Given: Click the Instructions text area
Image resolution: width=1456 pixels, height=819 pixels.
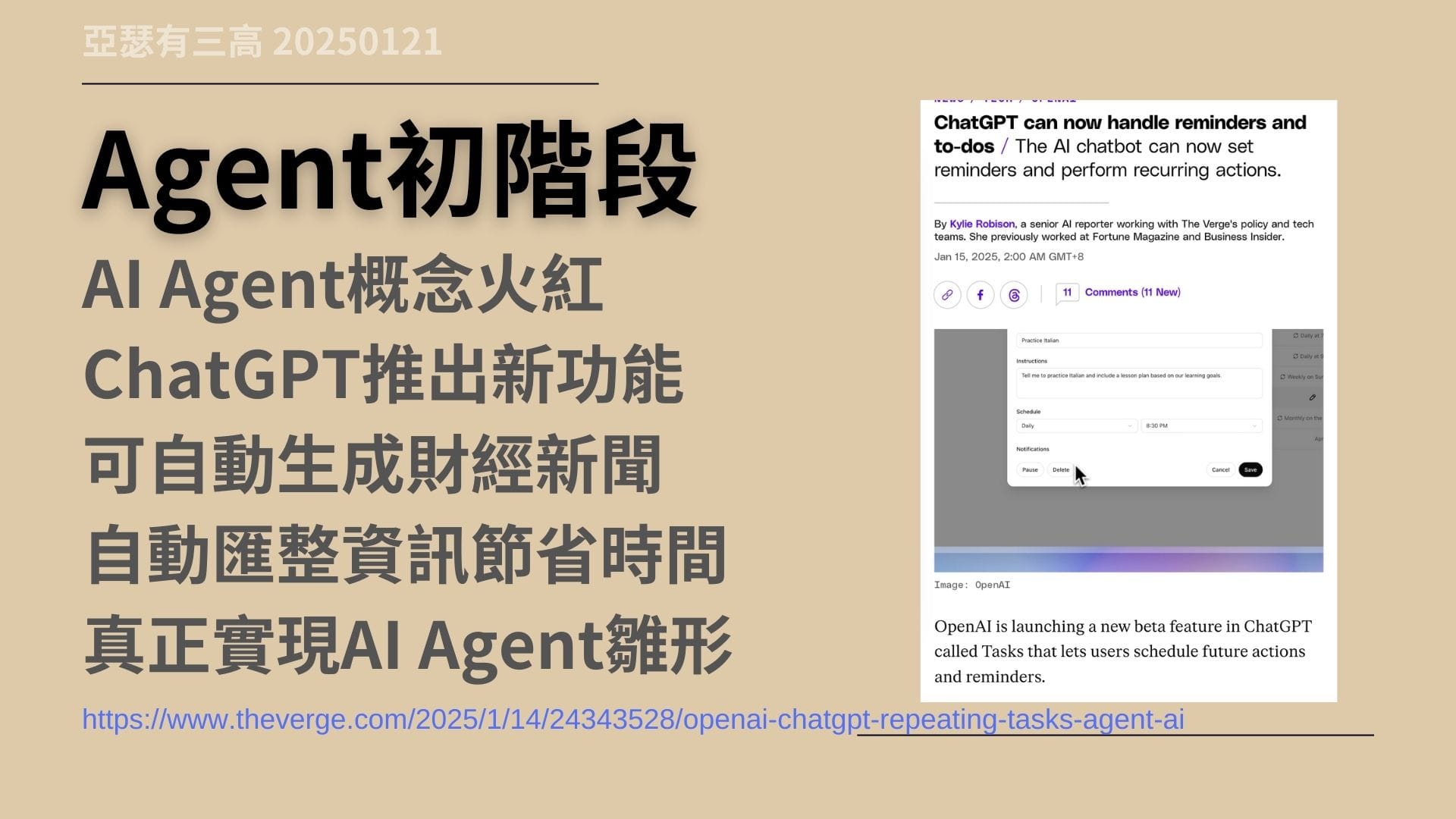Looking at the screenshot, I should pos(1138,383).
